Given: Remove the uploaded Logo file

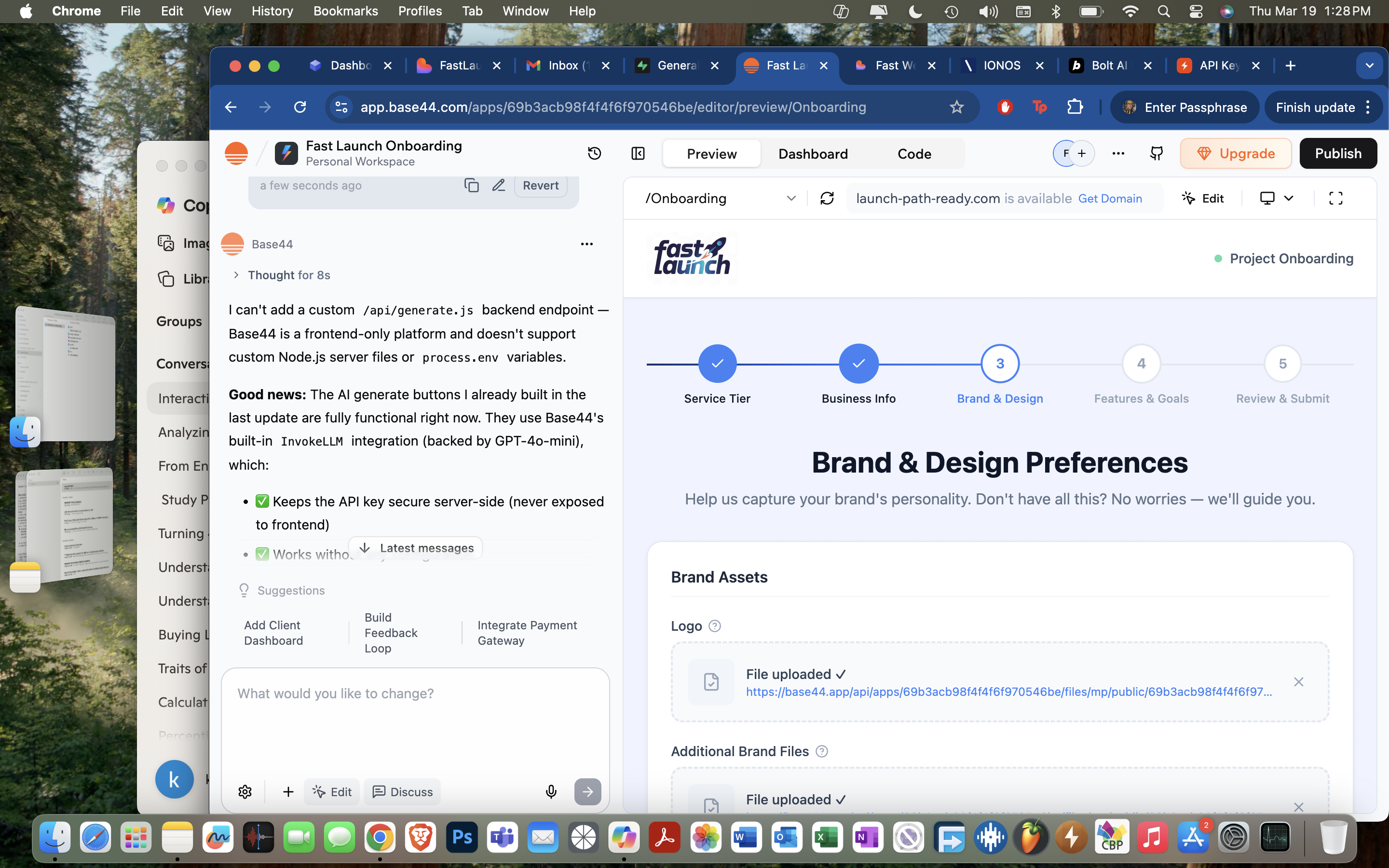Looking at the screenshot, I should tap(1298, 681).
